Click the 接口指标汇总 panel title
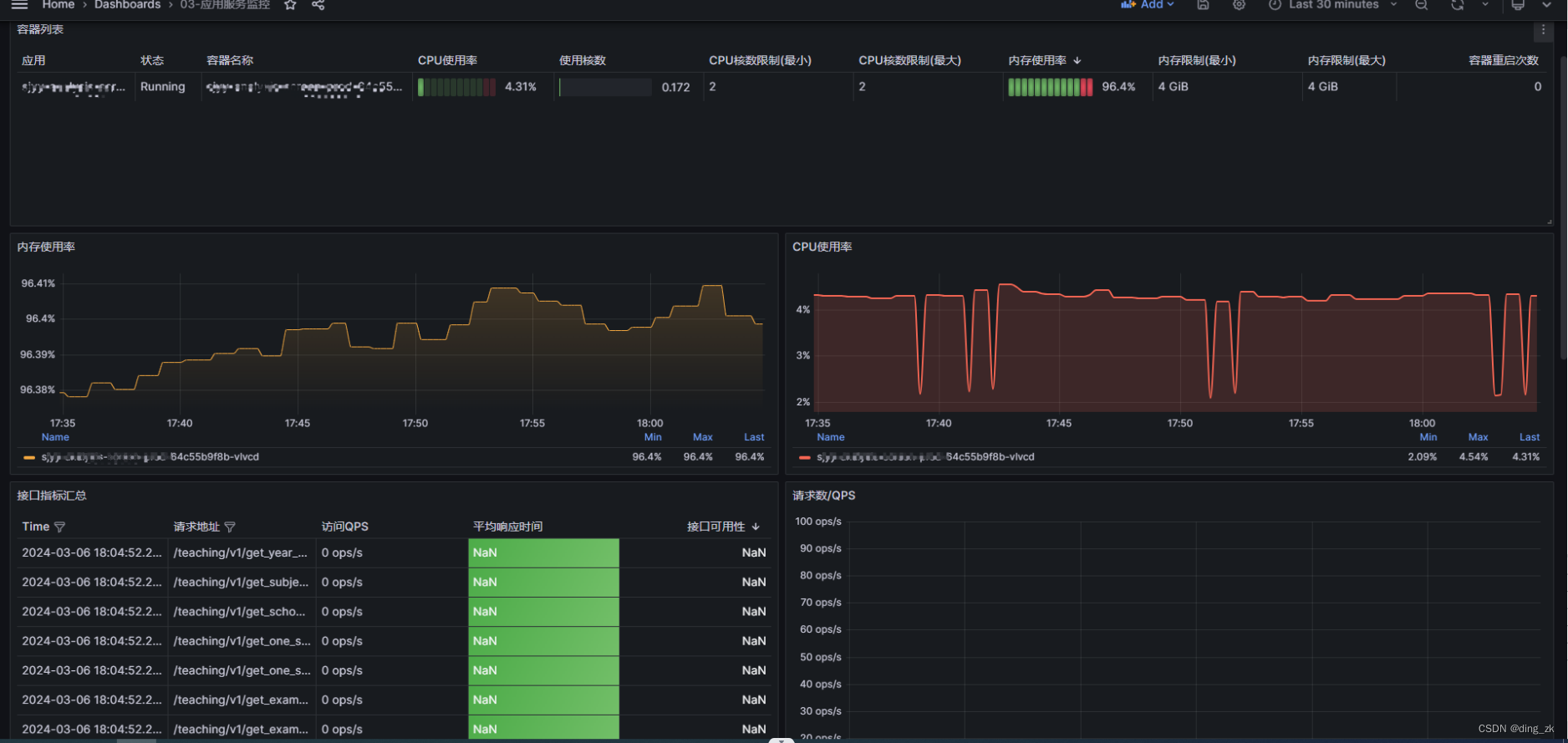This screenshot has height=743, width=1568. (52, 496)
